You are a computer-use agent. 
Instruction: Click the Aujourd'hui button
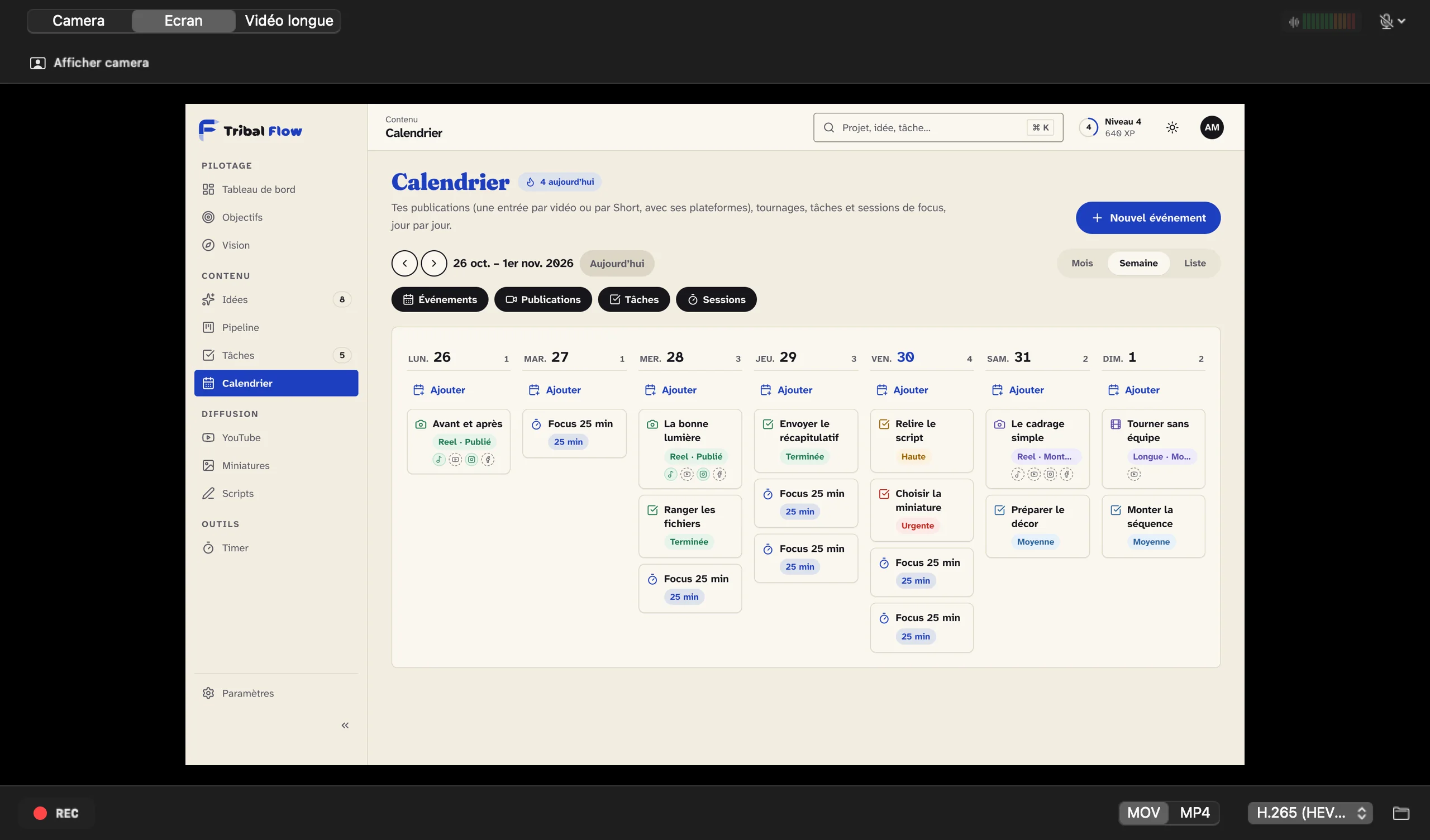(617, 263)
